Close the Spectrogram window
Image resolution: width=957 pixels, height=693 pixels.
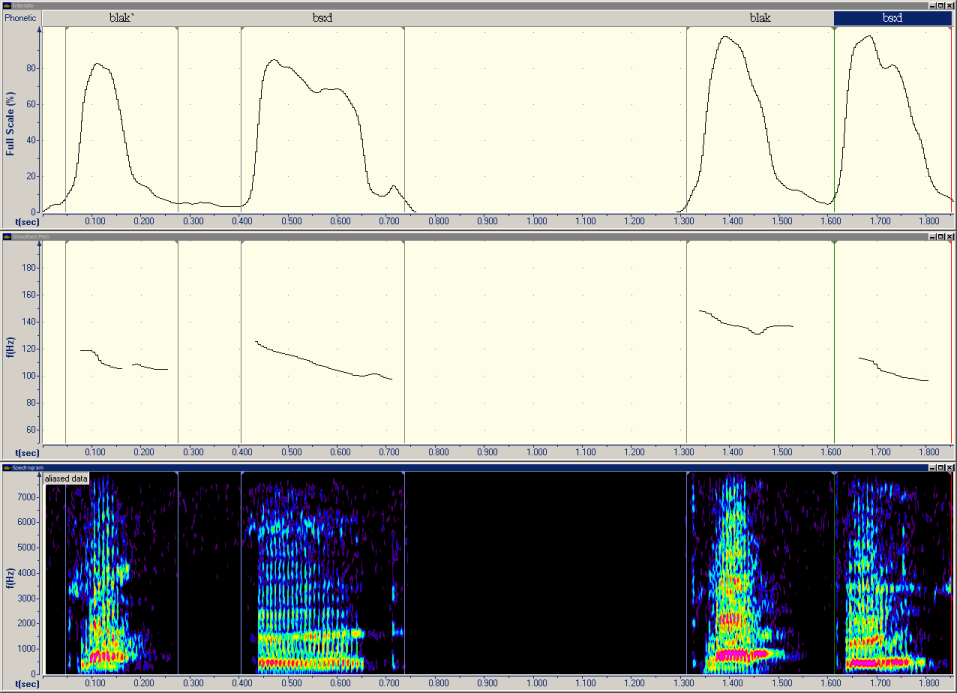(950, 466)
